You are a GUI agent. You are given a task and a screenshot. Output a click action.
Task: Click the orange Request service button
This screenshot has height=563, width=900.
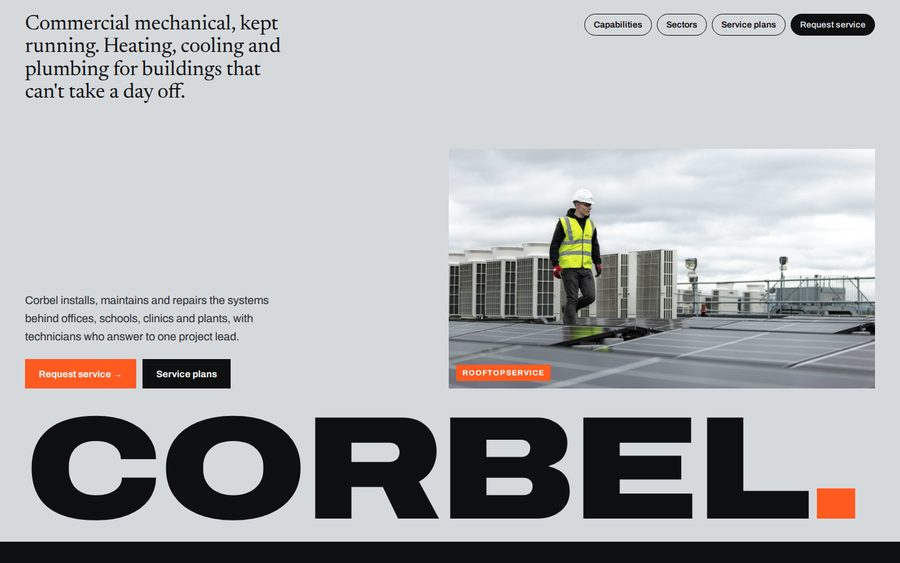pos(80,374)
